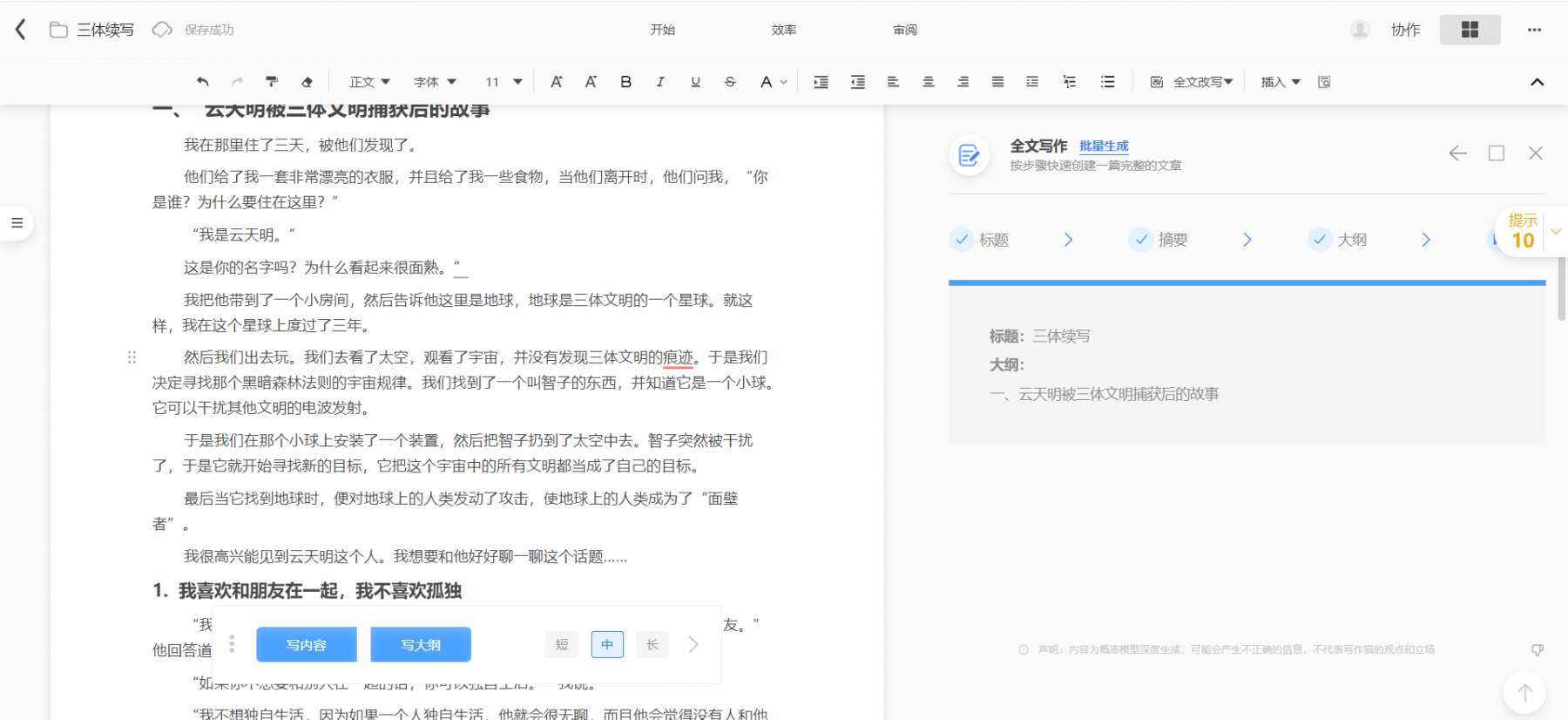Click the 写内容 button
Image resolution: width=1568 pixels, height=720 pixels.
pos(307,645)
